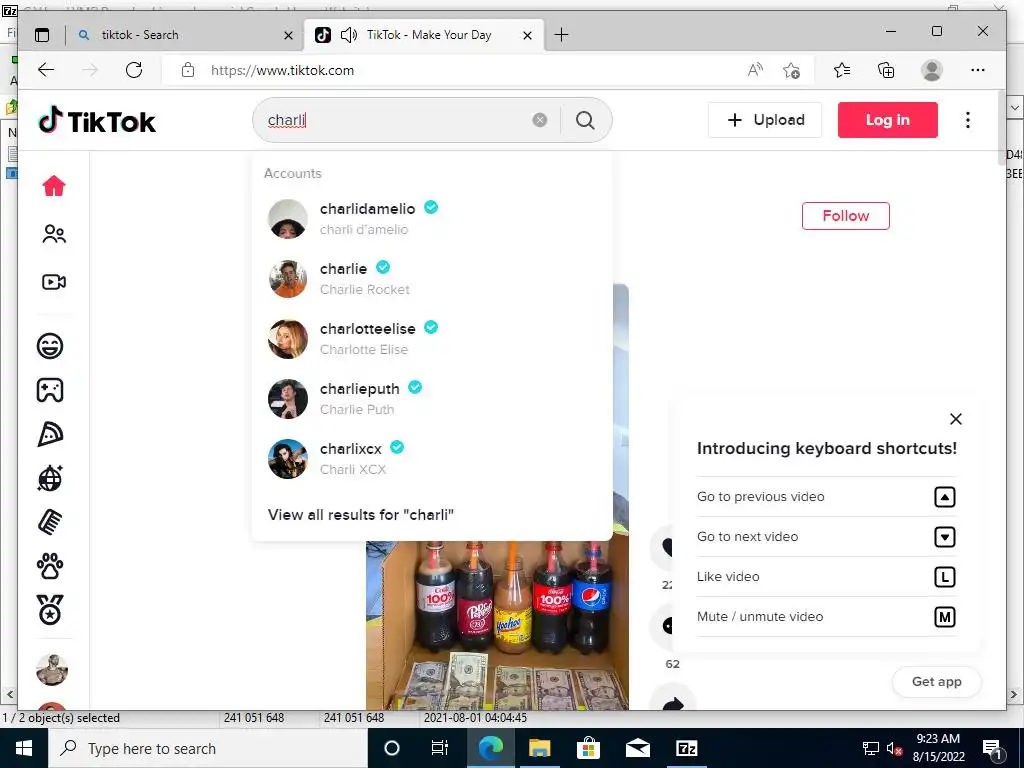Open the 7-Zip app on the taskbar
The width and height of the screenshot is (1024, 768).
point(686,748)
